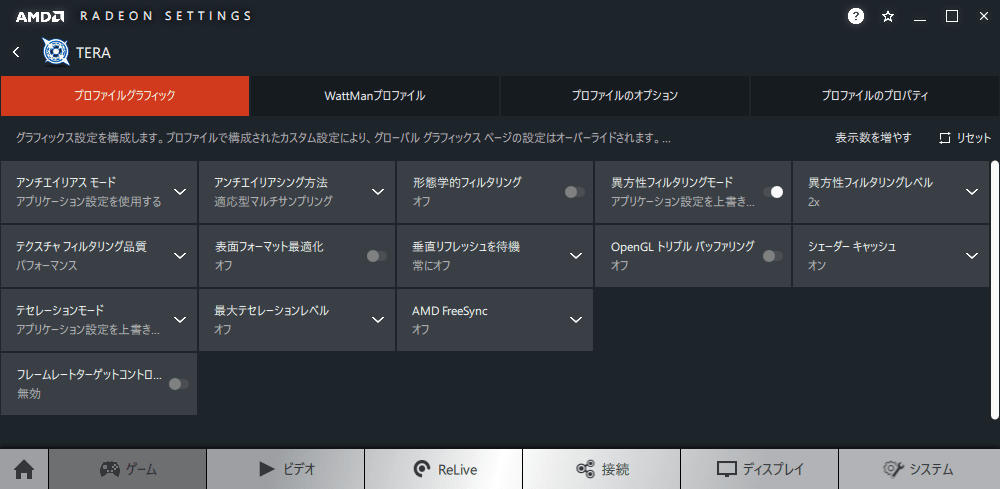
Task: Enable フレームレートターゲットコントロール switch
Action: pyautogui.click(x=179, y=384)
